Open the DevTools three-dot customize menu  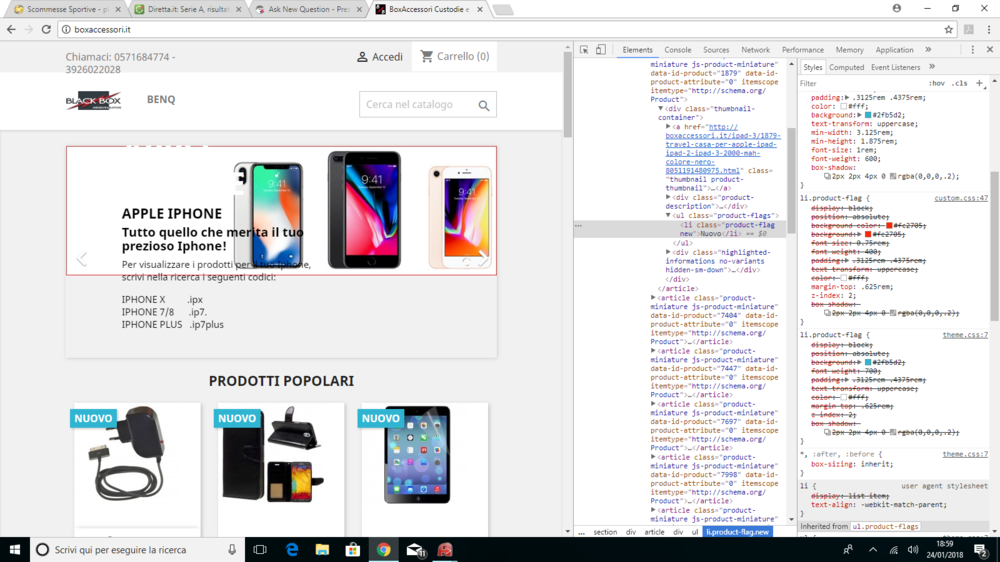(973, 50)
